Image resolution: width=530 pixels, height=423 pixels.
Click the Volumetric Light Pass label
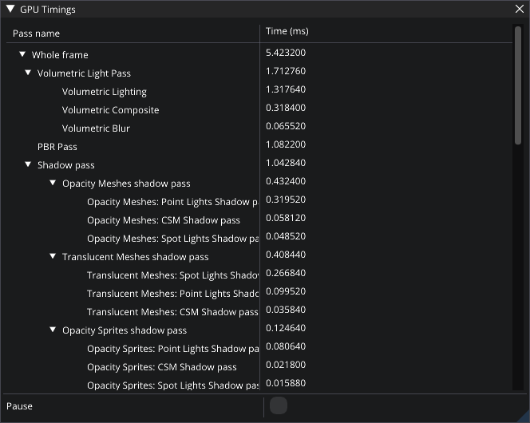(x=84, y=73)
